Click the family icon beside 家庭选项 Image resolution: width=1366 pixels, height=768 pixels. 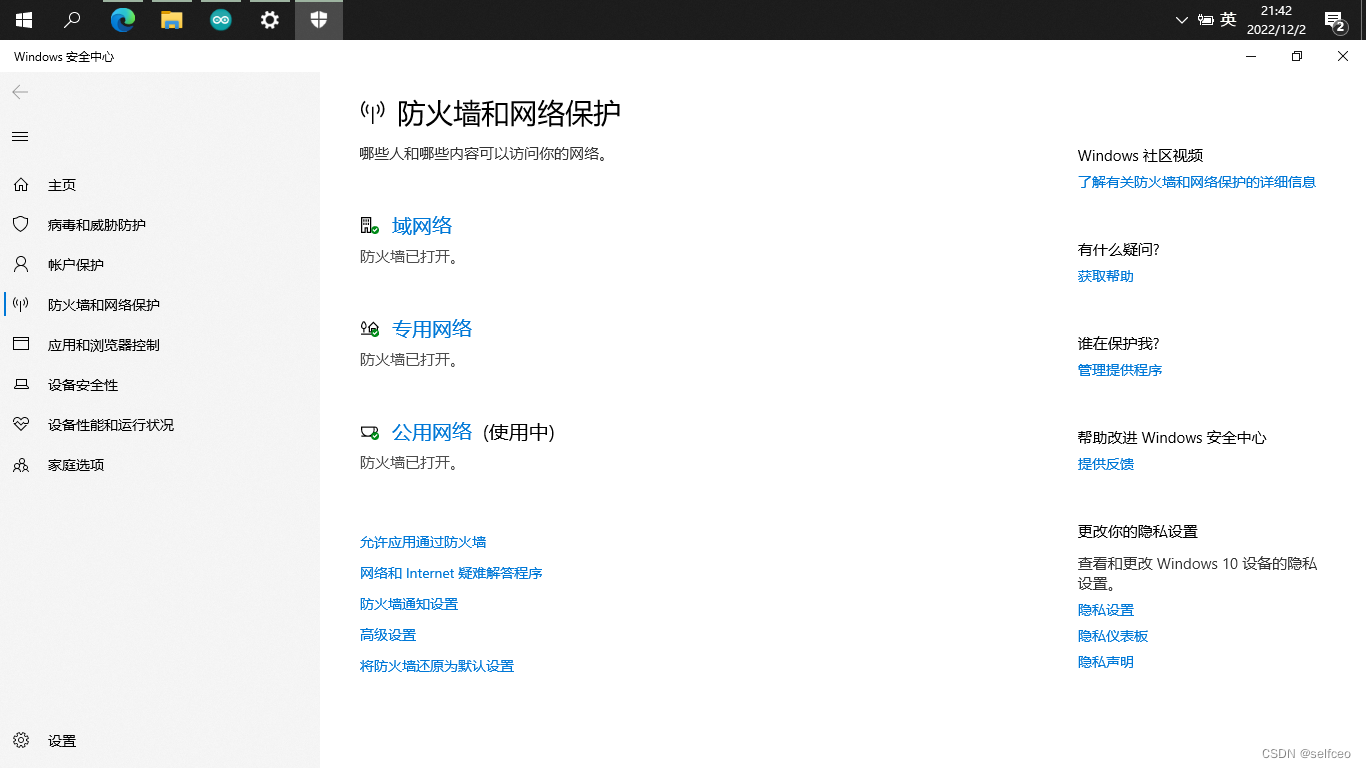click(x=21, y=465)
